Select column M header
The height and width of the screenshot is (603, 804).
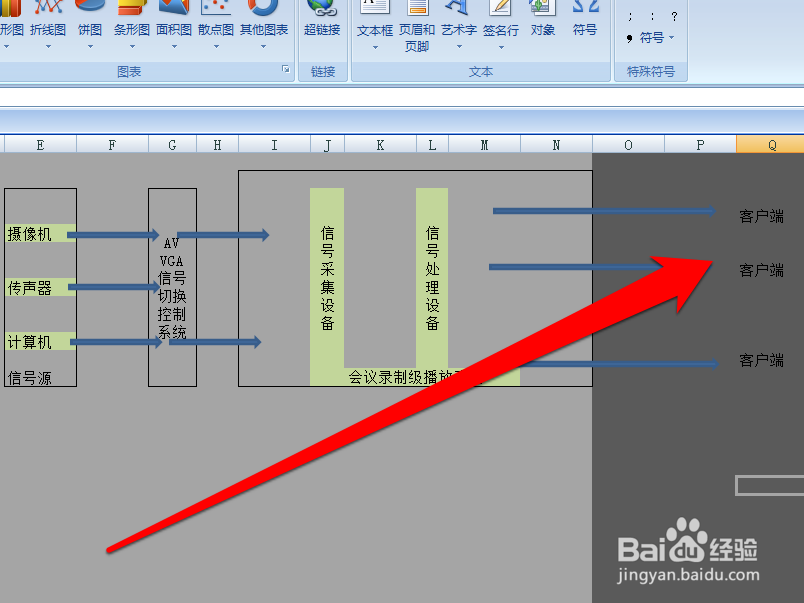[485, 145]
